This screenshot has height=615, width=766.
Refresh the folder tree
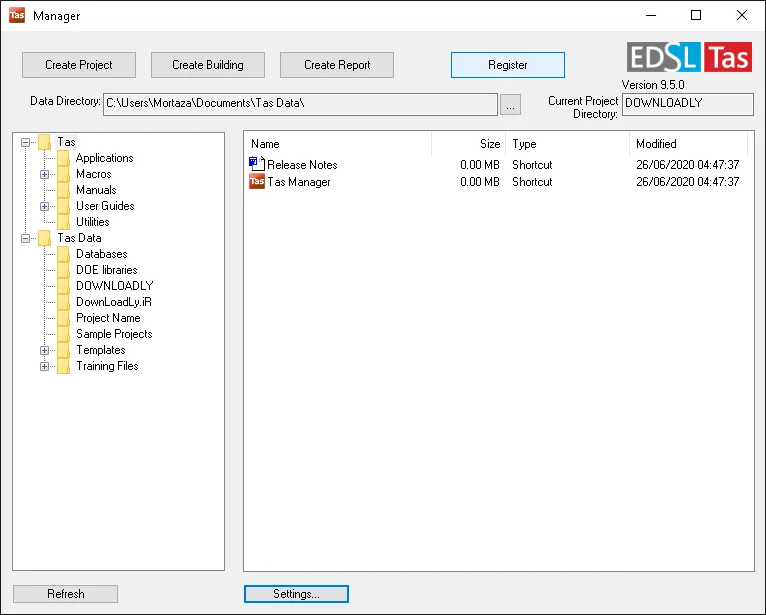65,594
